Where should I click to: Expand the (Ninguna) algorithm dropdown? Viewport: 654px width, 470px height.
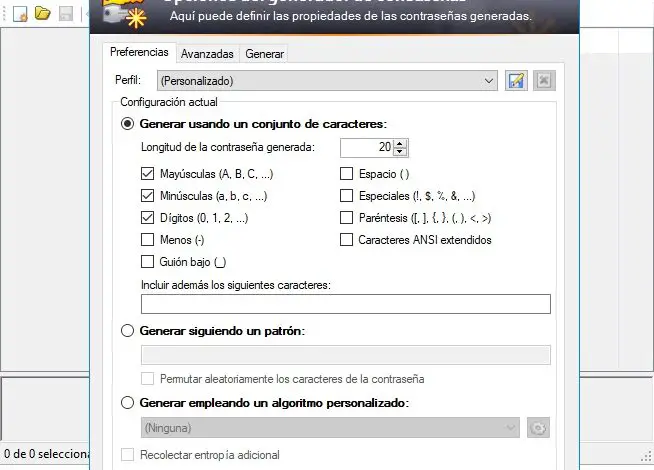(x=511, y=428)
